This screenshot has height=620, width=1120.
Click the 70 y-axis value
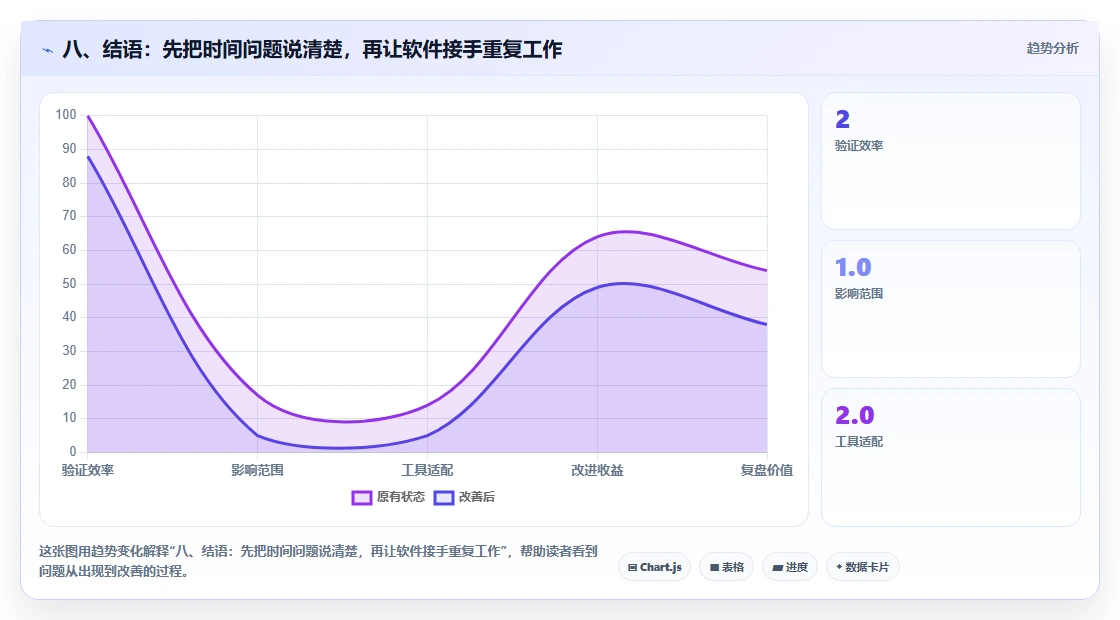pos(69,216)
